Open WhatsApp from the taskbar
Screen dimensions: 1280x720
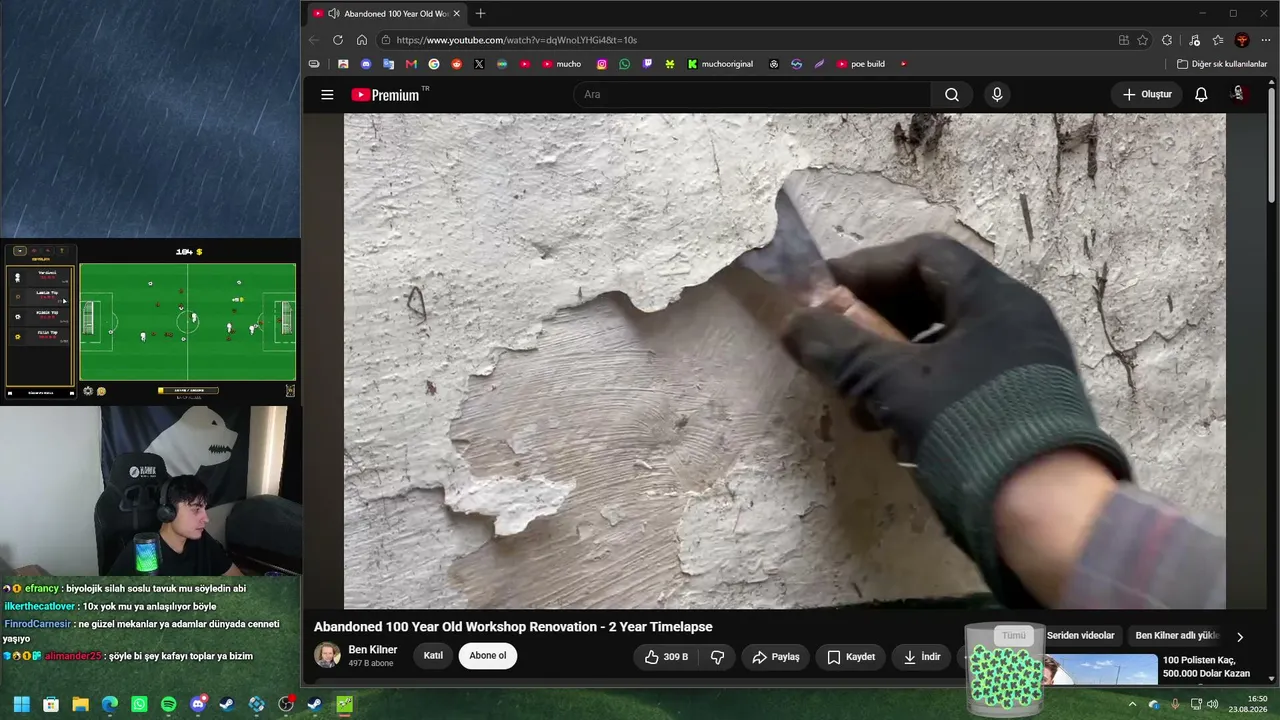[139, 704]
